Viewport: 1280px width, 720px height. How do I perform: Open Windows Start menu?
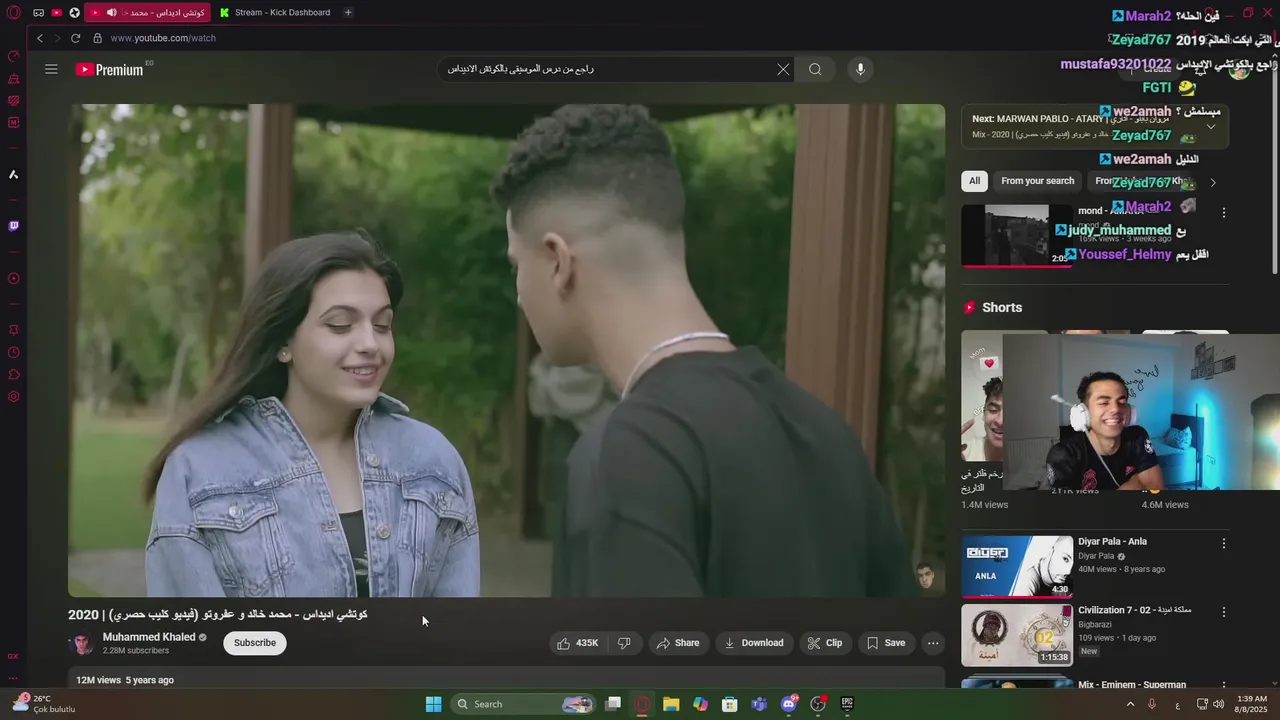(433, 704)
